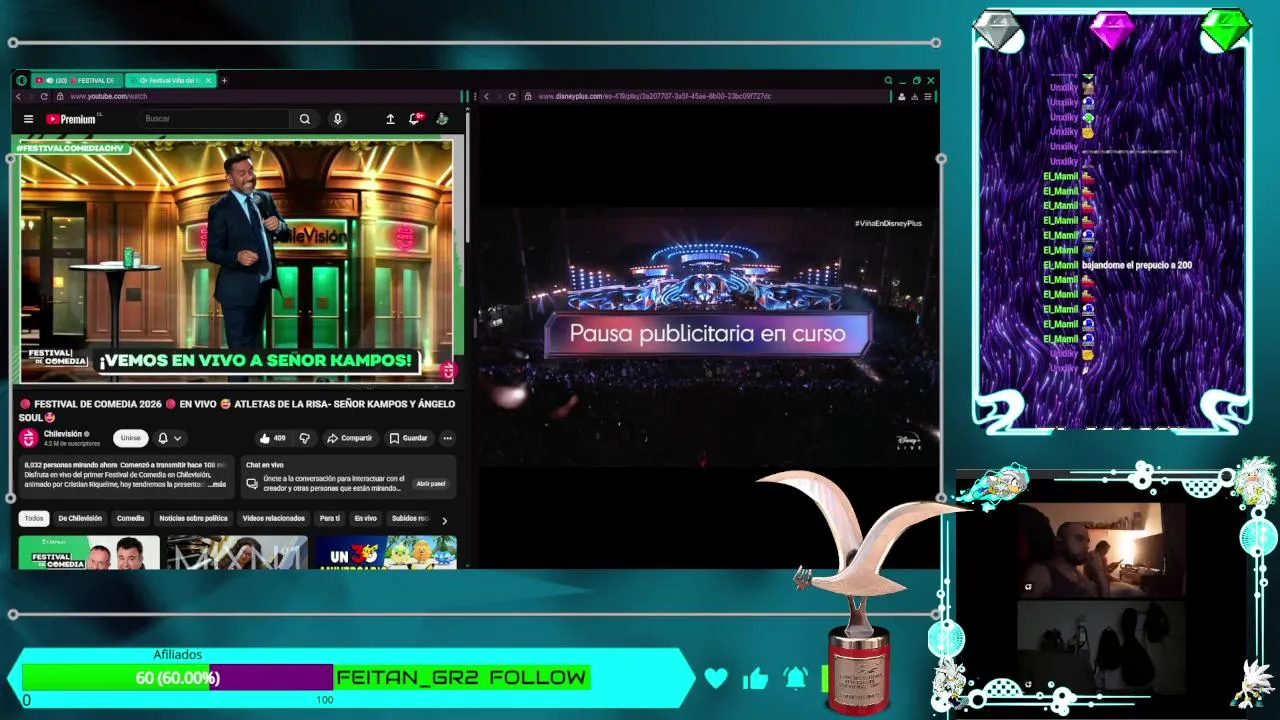Viewport: 1280px width, 720px height.
Task: Click the live chat bubble icon
Action: (x=252, y=484)
